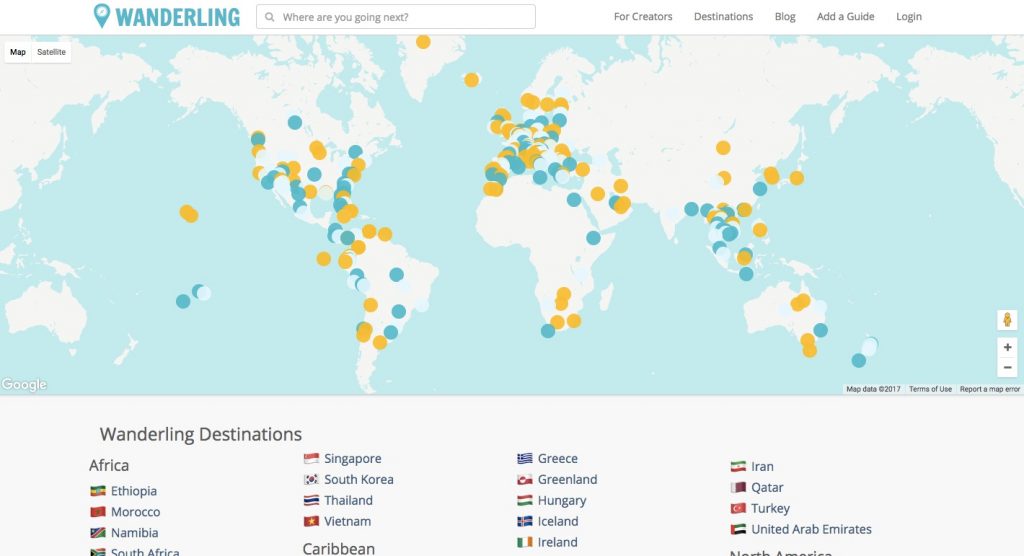Open the For Creators menu item
Screen dimensions: 1024x556
(643, 17)
